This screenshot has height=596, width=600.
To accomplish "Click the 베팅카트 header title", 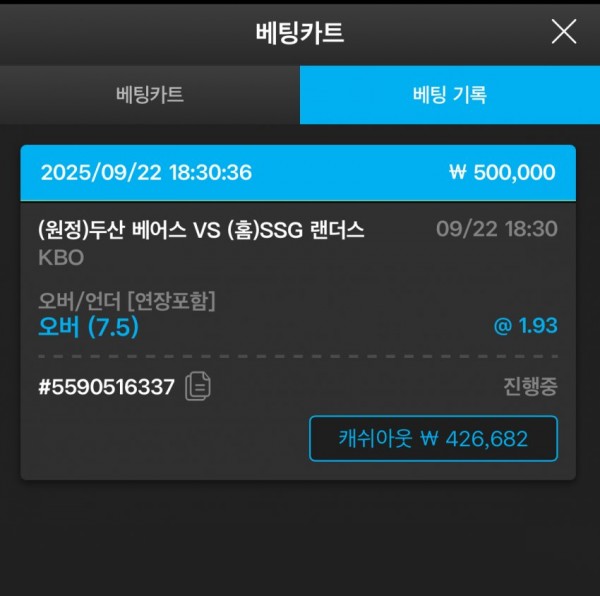I will [300, 33].
